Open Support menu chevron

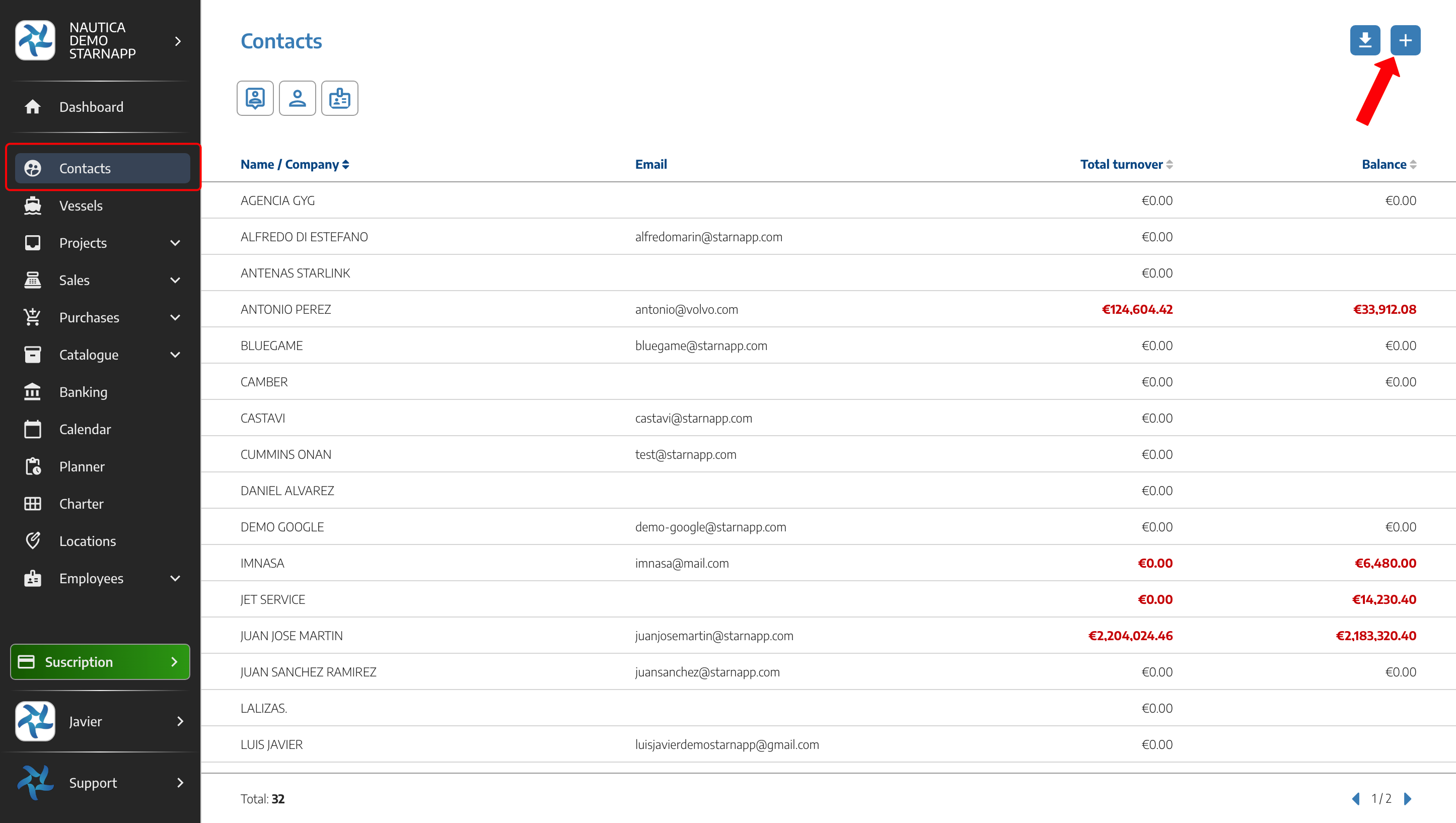pos(180,782)
